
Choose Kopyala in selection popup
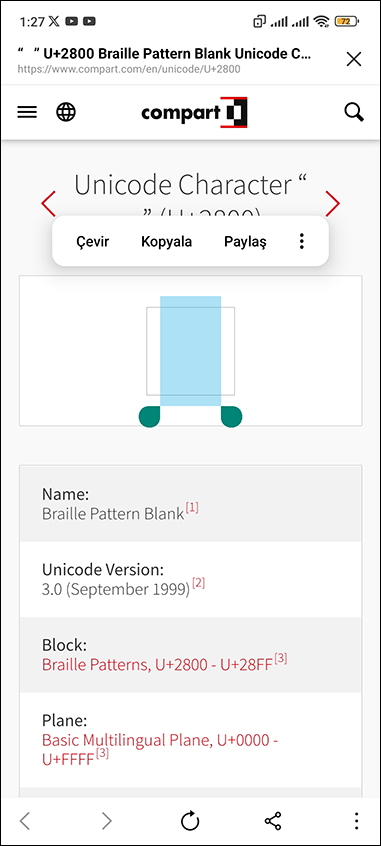[x=166, y=241]
